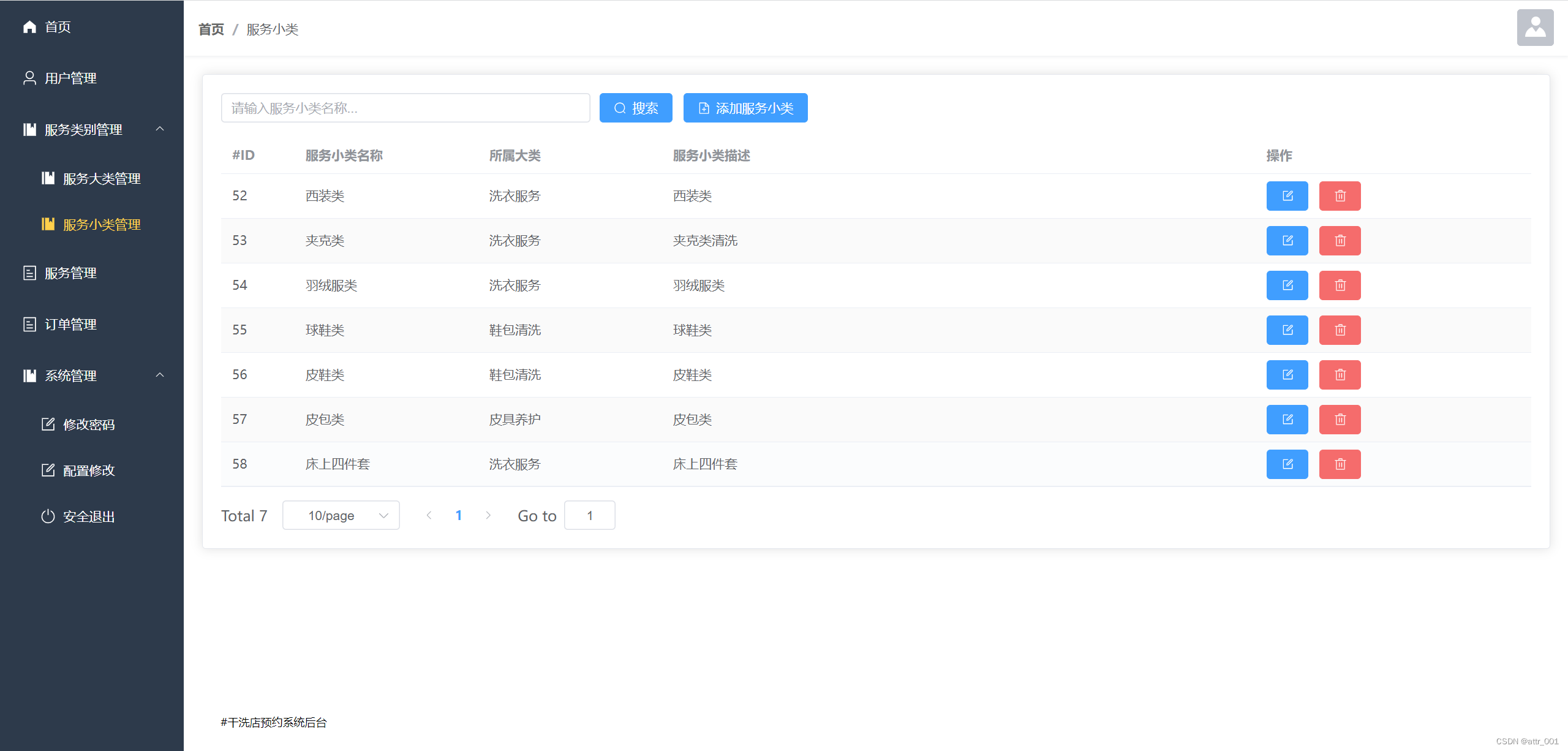Delete the 床上四件套 row
Viewport: 1568px width, 751px height.
[x=1340, y=464]
